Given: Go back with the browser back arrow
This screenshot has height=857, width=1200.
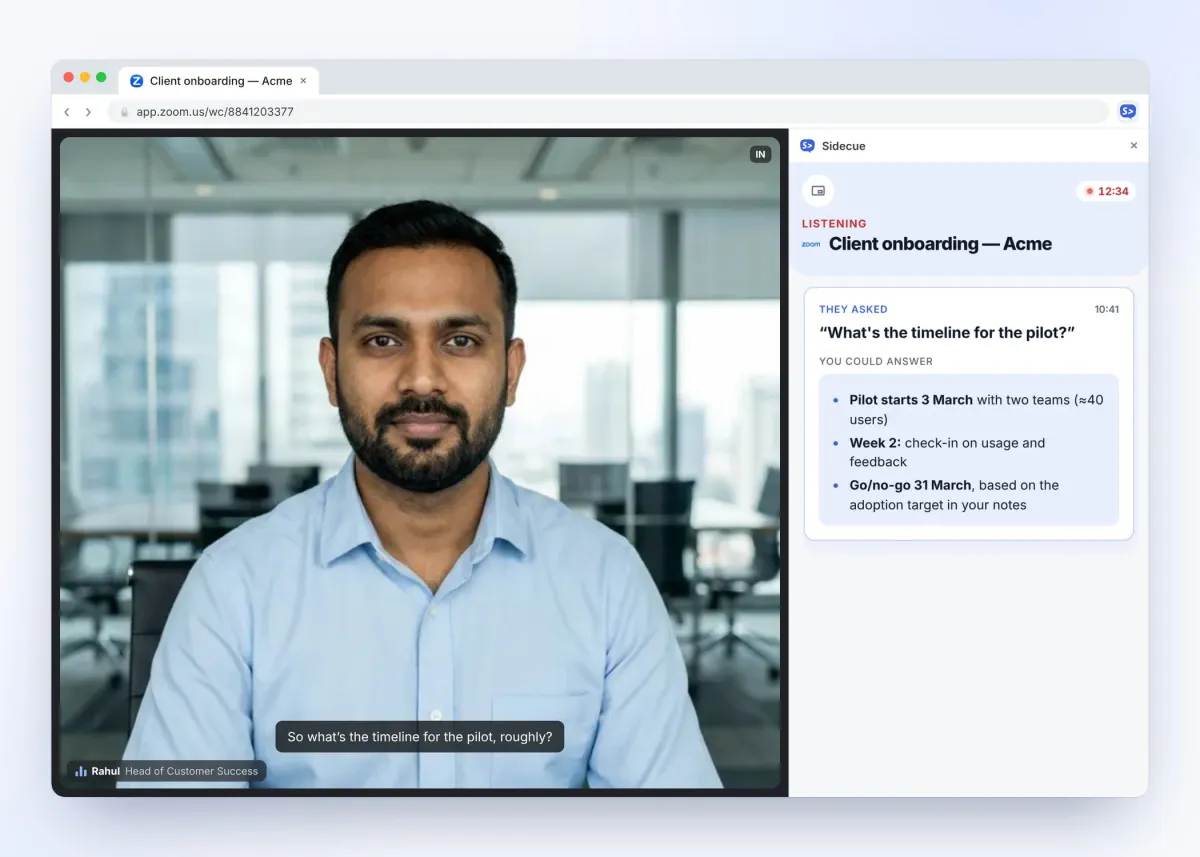Looking at the screenshot, I should click(x=67, y=112).
